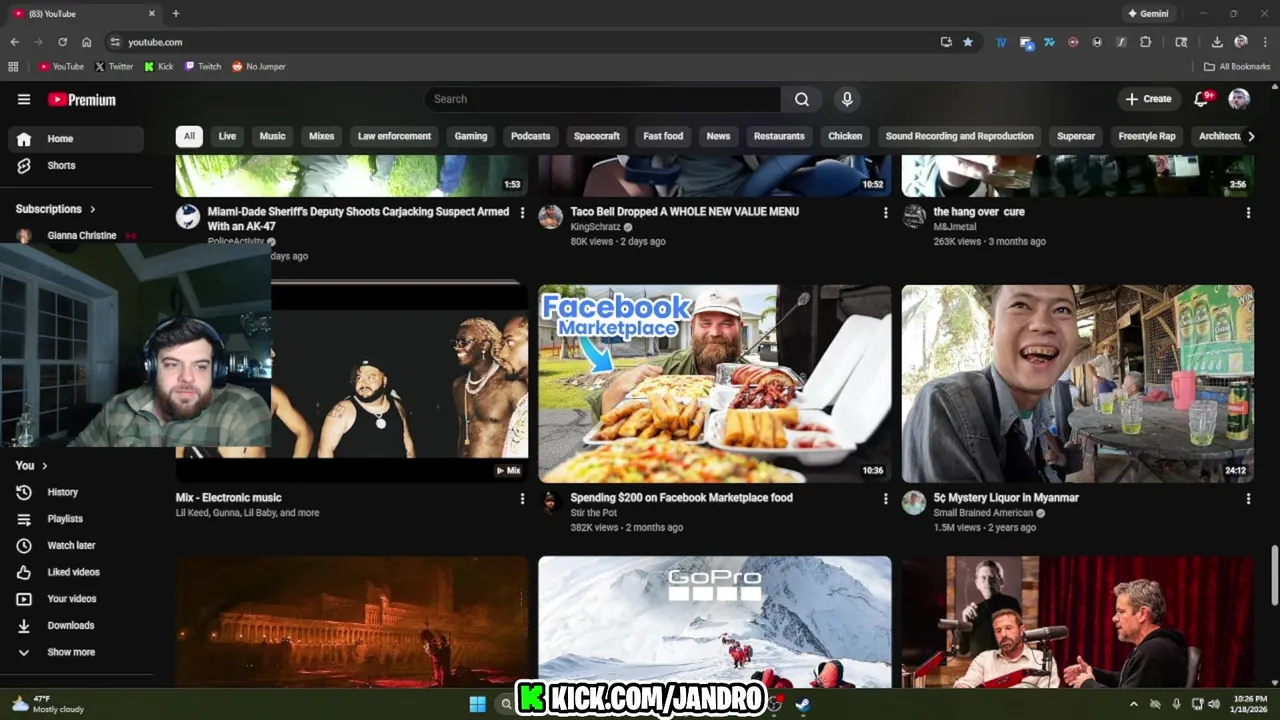Select the All filter chip
Image resolution: width=1280 pixels, height=720 pixels.
[189, 136]
